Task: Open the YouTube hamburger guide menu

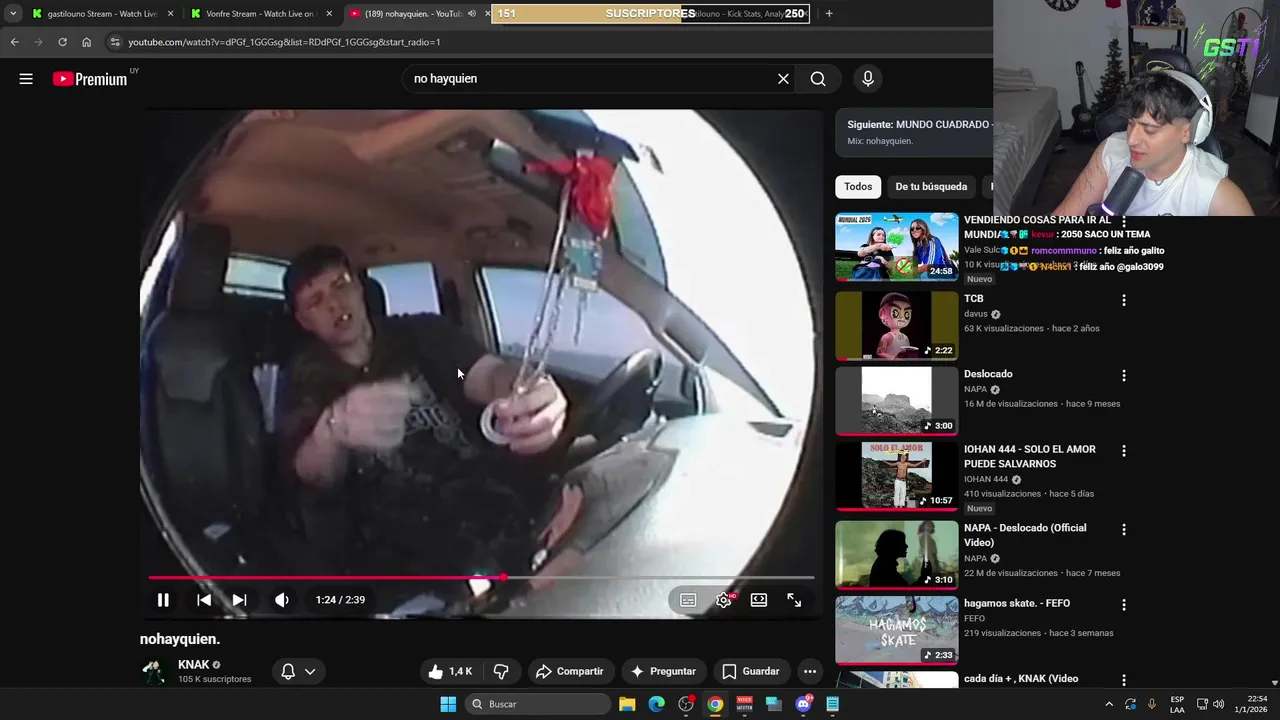Action: (26, 79)
